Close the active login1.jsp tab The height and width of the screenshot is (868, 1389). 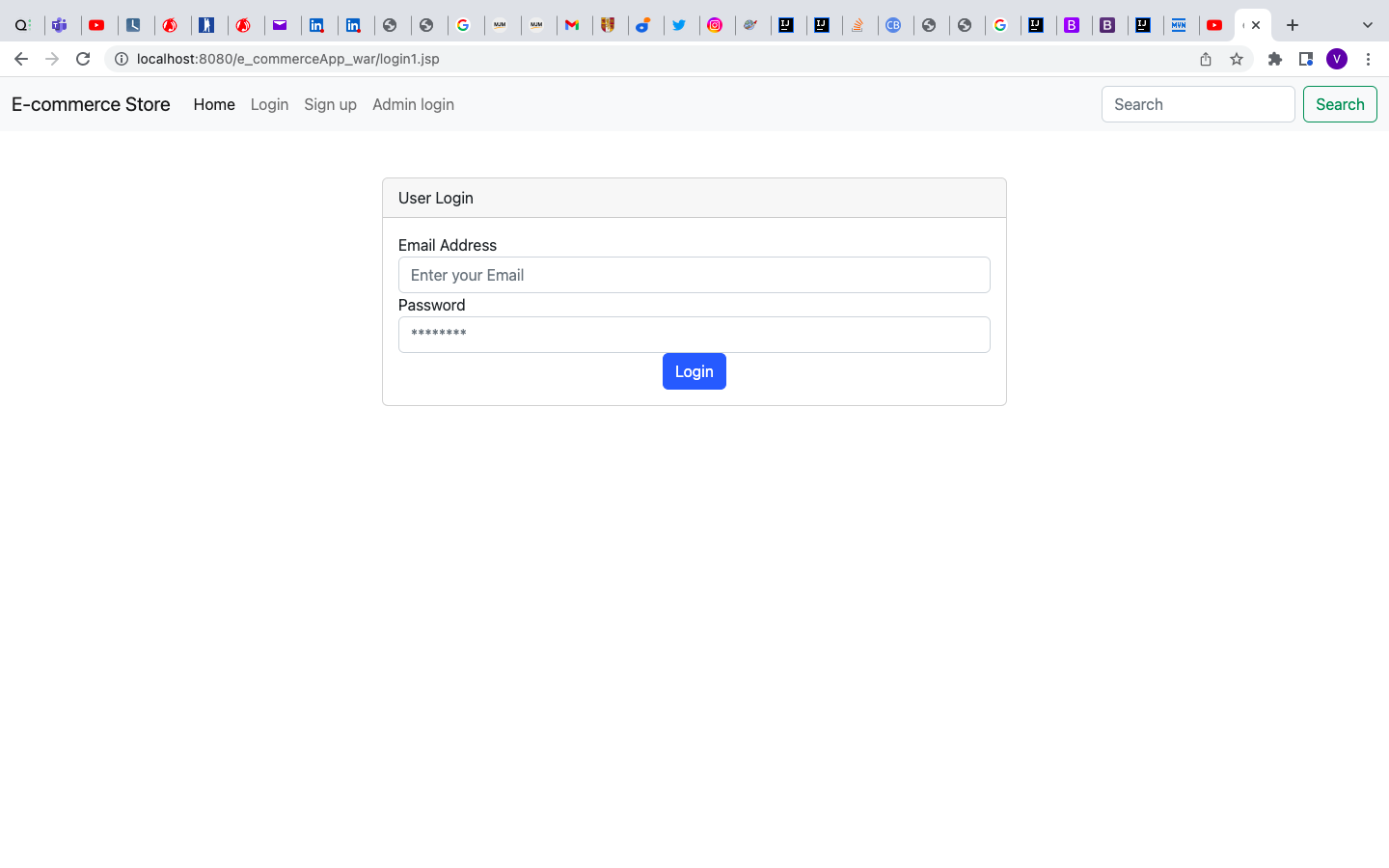(1256, 25)
